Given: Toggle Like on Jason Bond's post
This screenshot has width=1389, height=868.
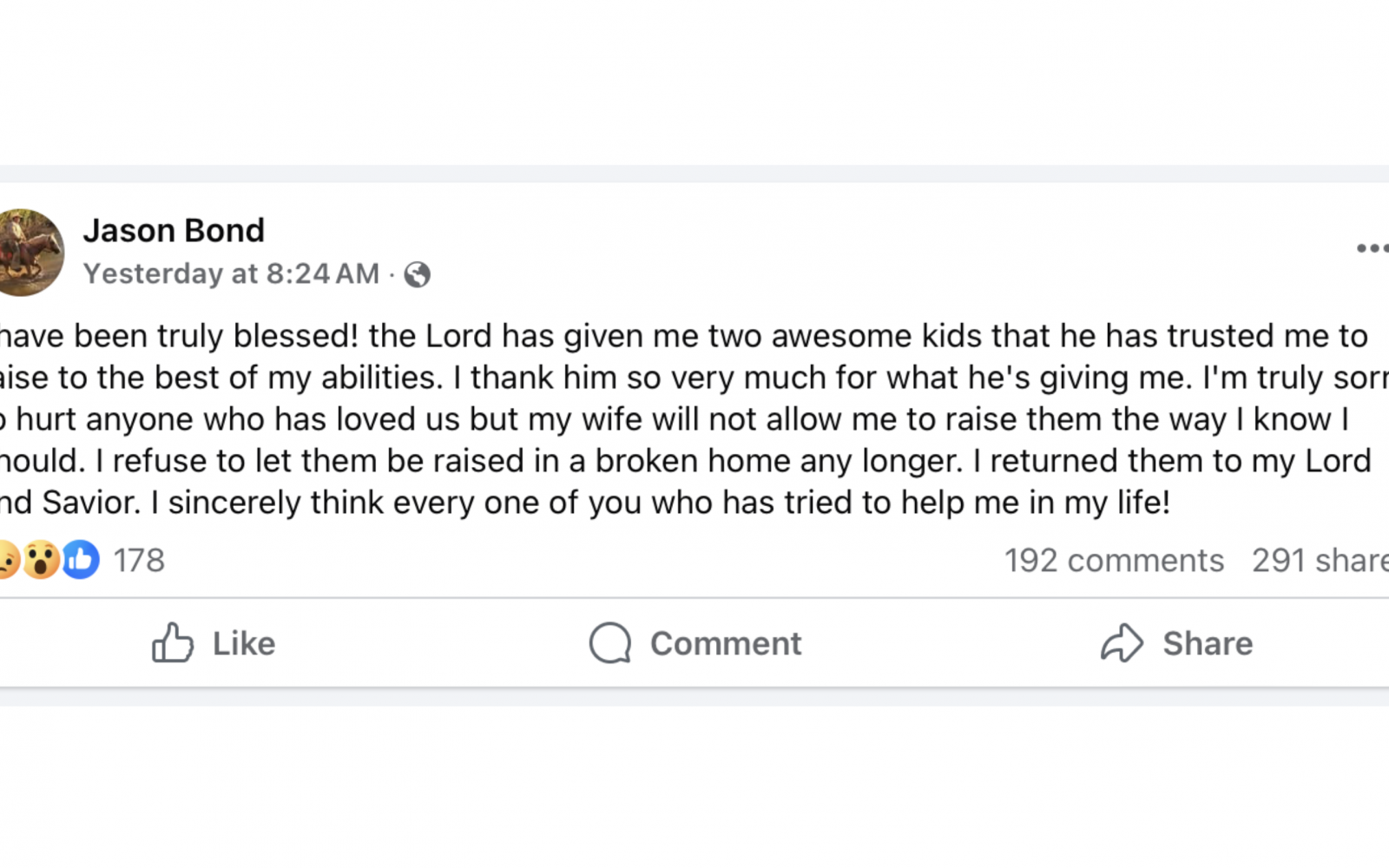Looking at the screenshot, I should pos(212,643).
